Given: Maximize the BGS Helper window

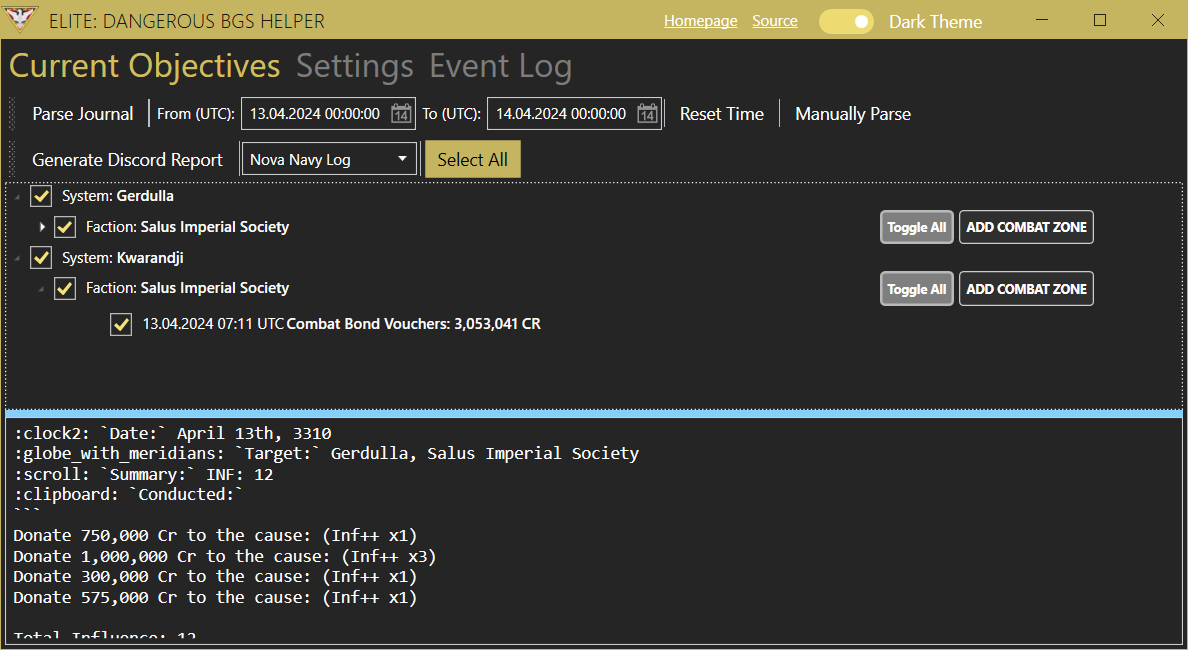Looking at the screenshot, I should coord(1100,20).
